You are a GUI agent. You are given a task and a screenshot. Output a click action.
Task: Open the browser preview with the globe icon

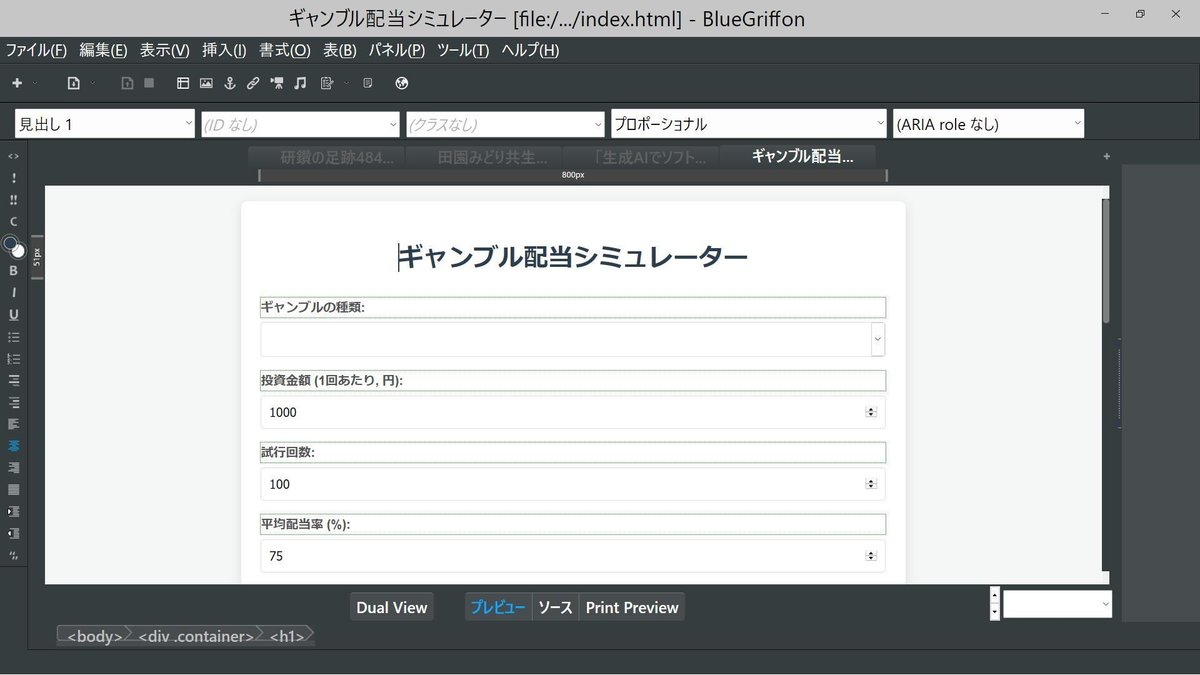pos(401,83)
